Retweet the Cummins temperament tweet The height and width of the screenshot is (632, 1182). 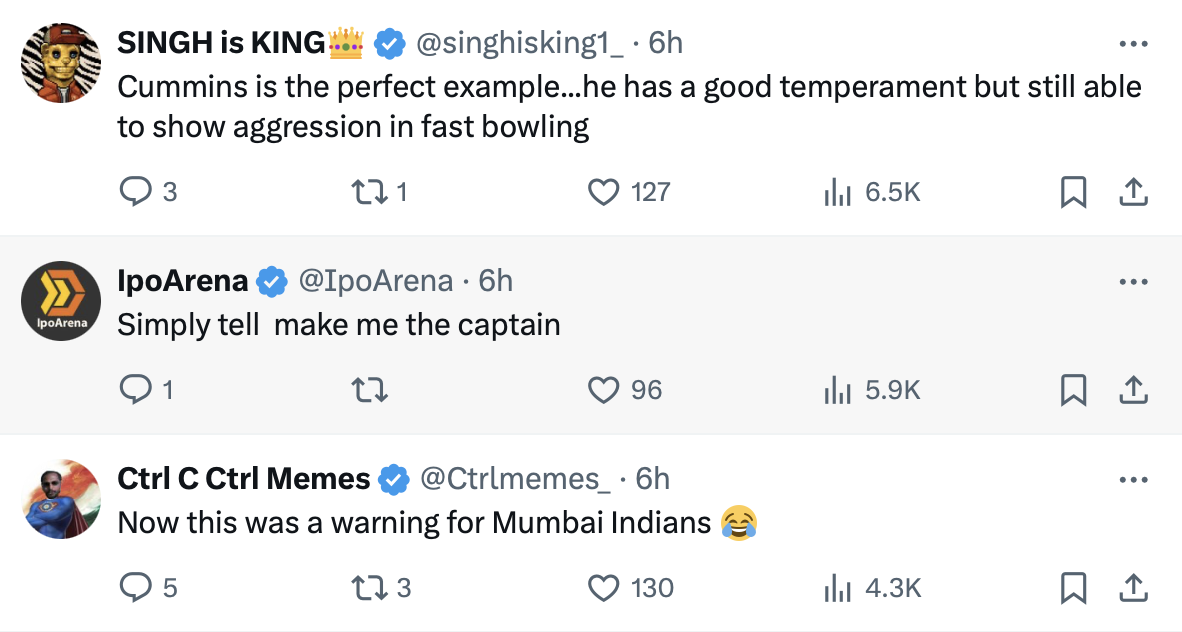pos(370,191)
